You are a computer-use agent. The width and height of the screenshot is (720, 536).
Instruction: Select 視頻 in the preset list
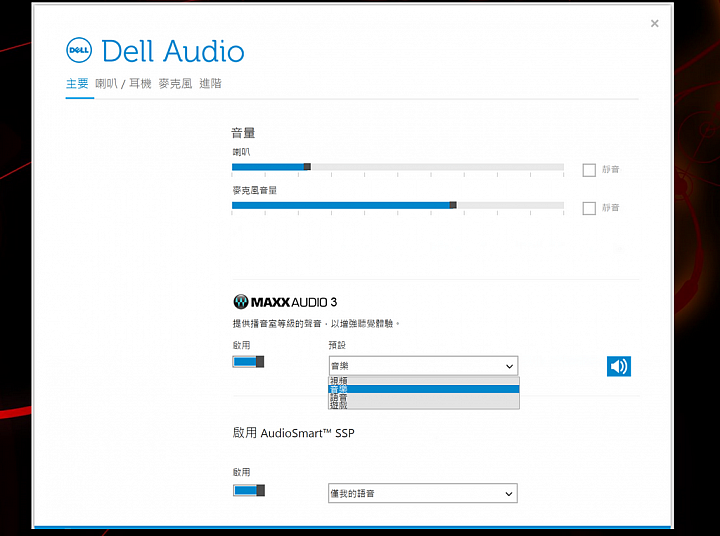tap(424, 381)
